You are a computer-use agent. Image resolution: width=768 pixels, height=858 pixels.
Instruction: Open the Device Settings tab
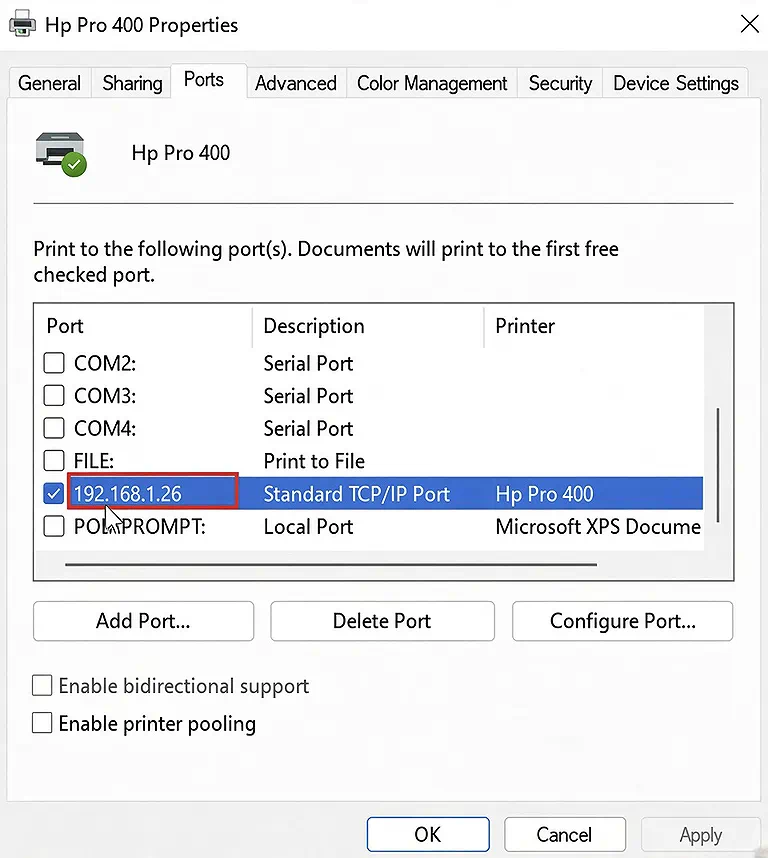676,83
